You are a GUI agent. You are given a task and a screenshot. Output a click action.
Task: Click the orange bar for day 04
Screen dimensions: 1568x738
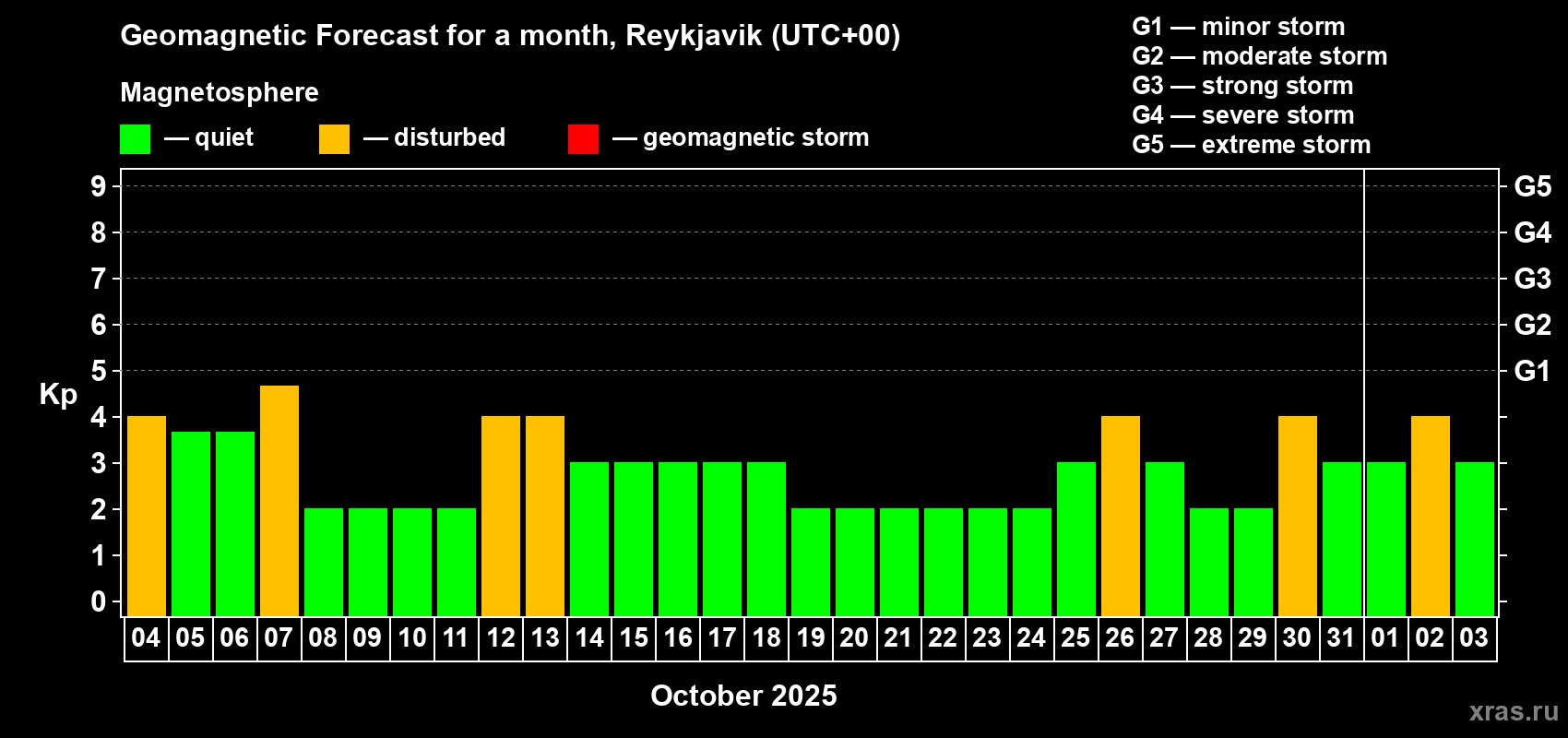(147, 517)
